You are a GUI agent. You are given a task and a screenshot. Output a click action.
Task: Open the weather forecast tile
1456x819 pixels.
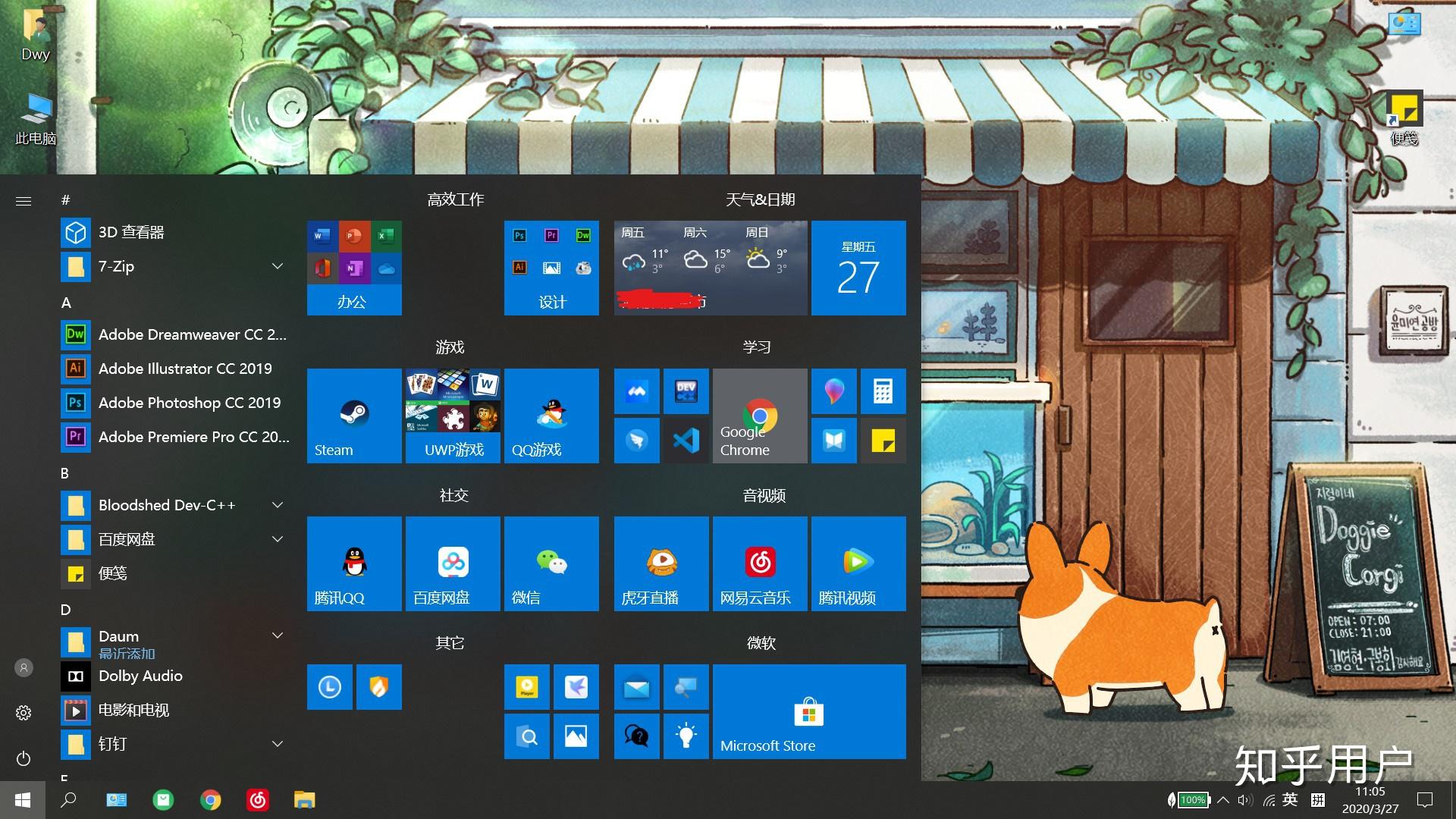711,268
